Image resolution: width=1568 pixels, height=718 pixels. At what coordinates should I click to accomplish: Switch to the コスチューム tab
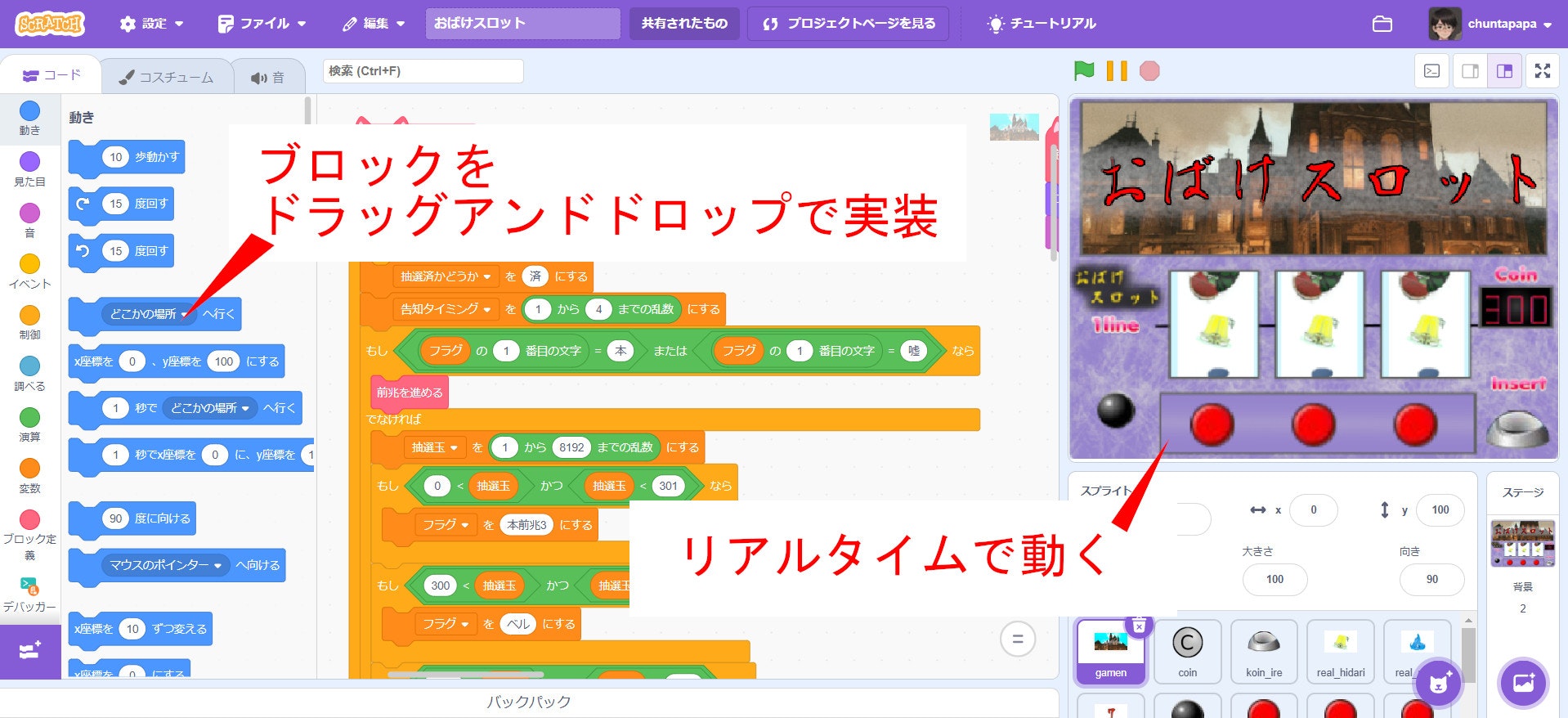pyautogui.click(x=166, y=77)
